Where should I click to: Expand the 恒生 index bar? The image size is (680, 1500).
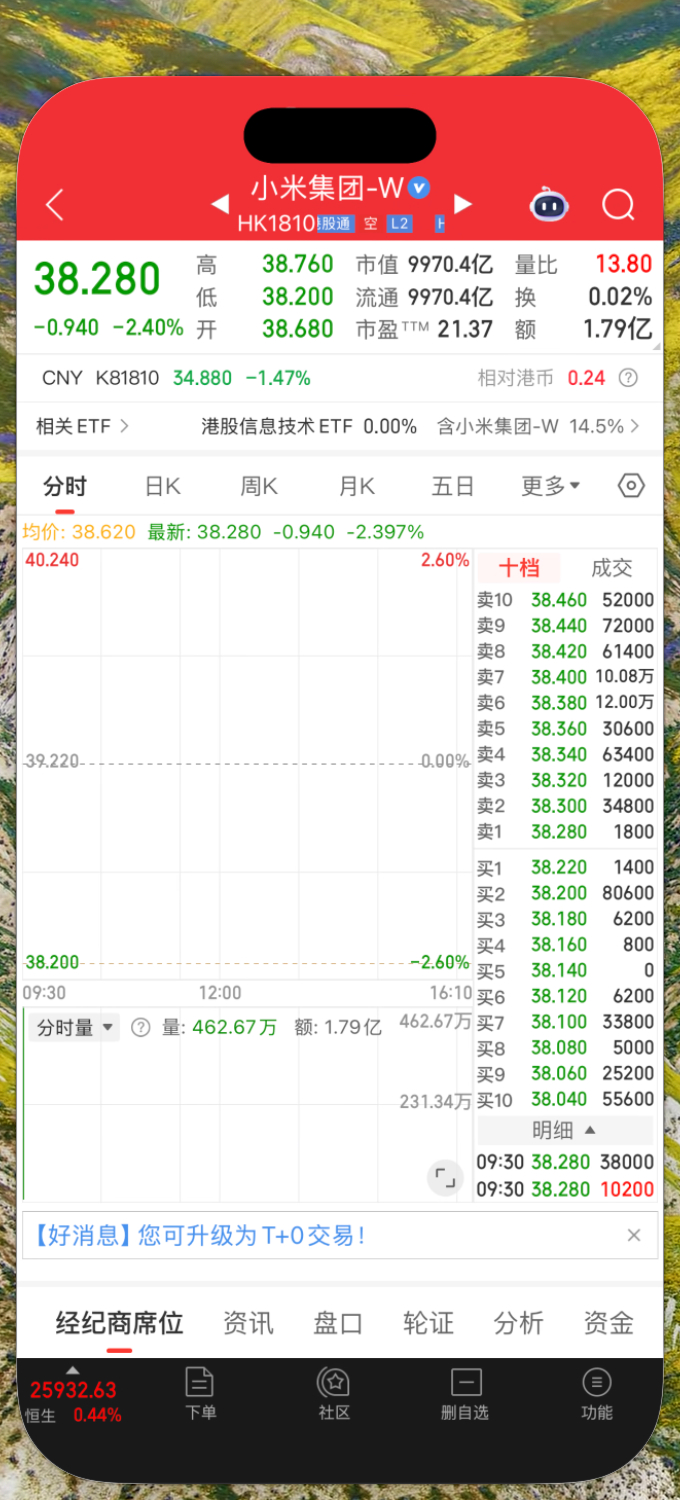click(x=72, y=1394)
